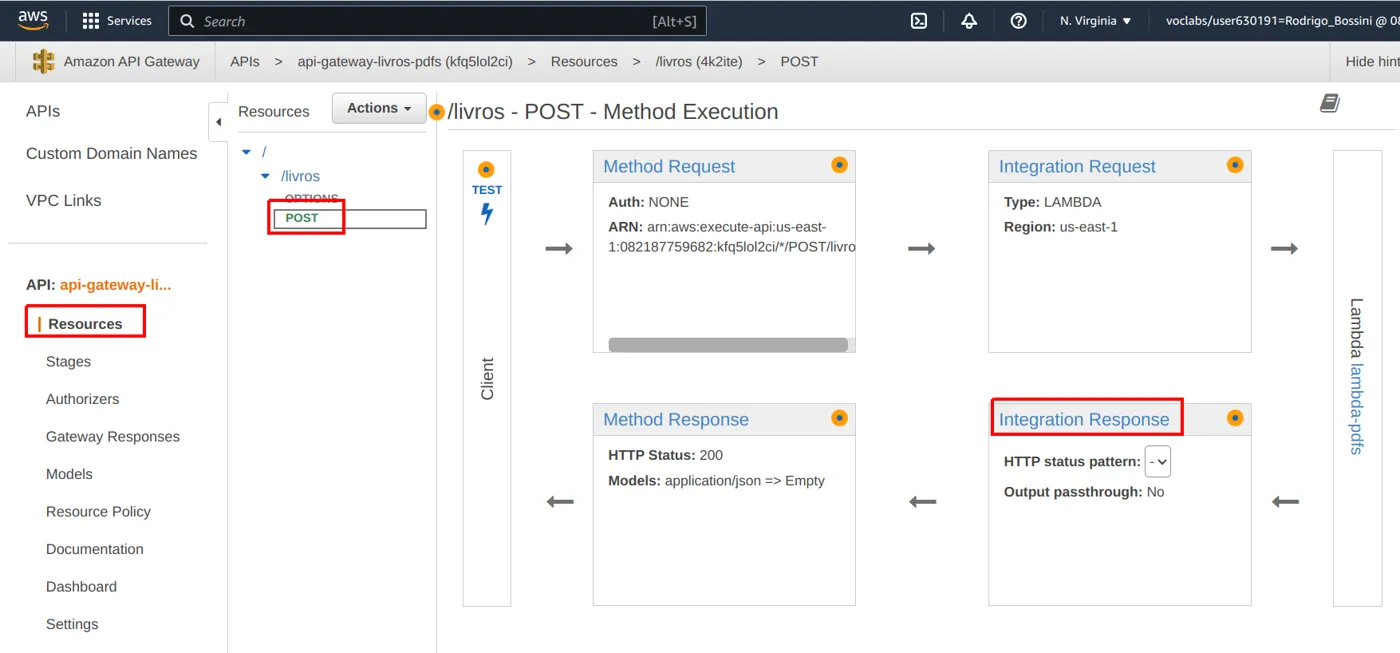Open the N. Virginia region dropdown
This screenshot has width=1400, height=653.
[1096, 21]
